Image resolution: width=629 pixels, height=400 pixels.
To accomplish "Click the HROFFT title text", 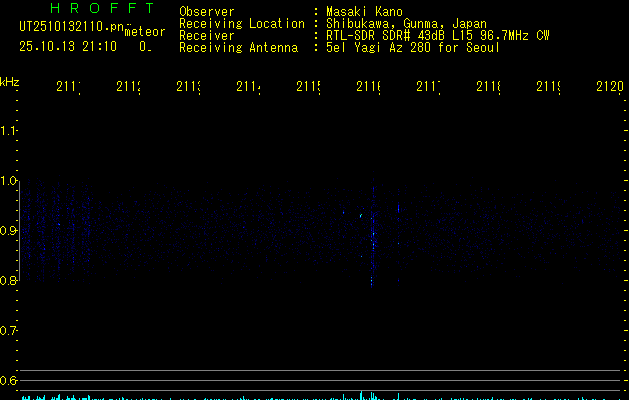I will [103, 8].
